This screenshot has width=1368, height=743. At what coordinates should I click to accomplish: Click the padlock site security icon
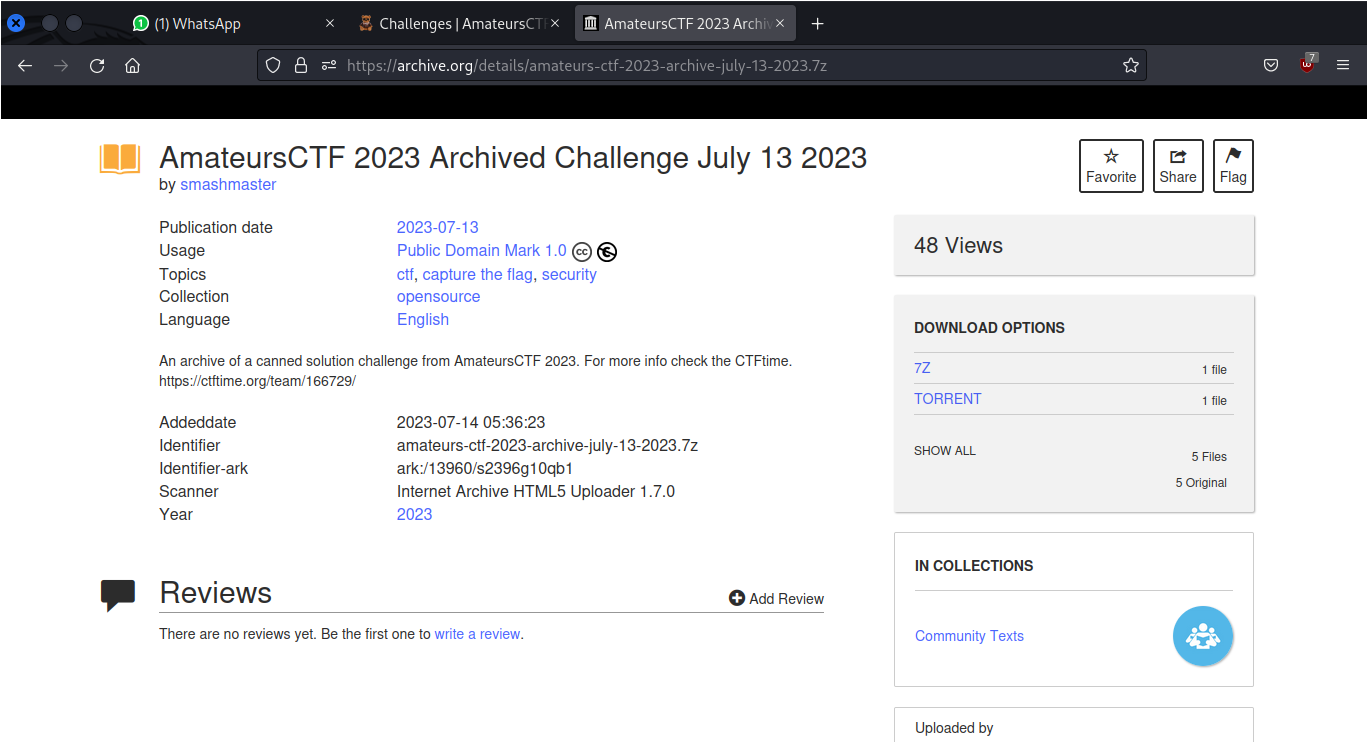(x=300, y=66)
